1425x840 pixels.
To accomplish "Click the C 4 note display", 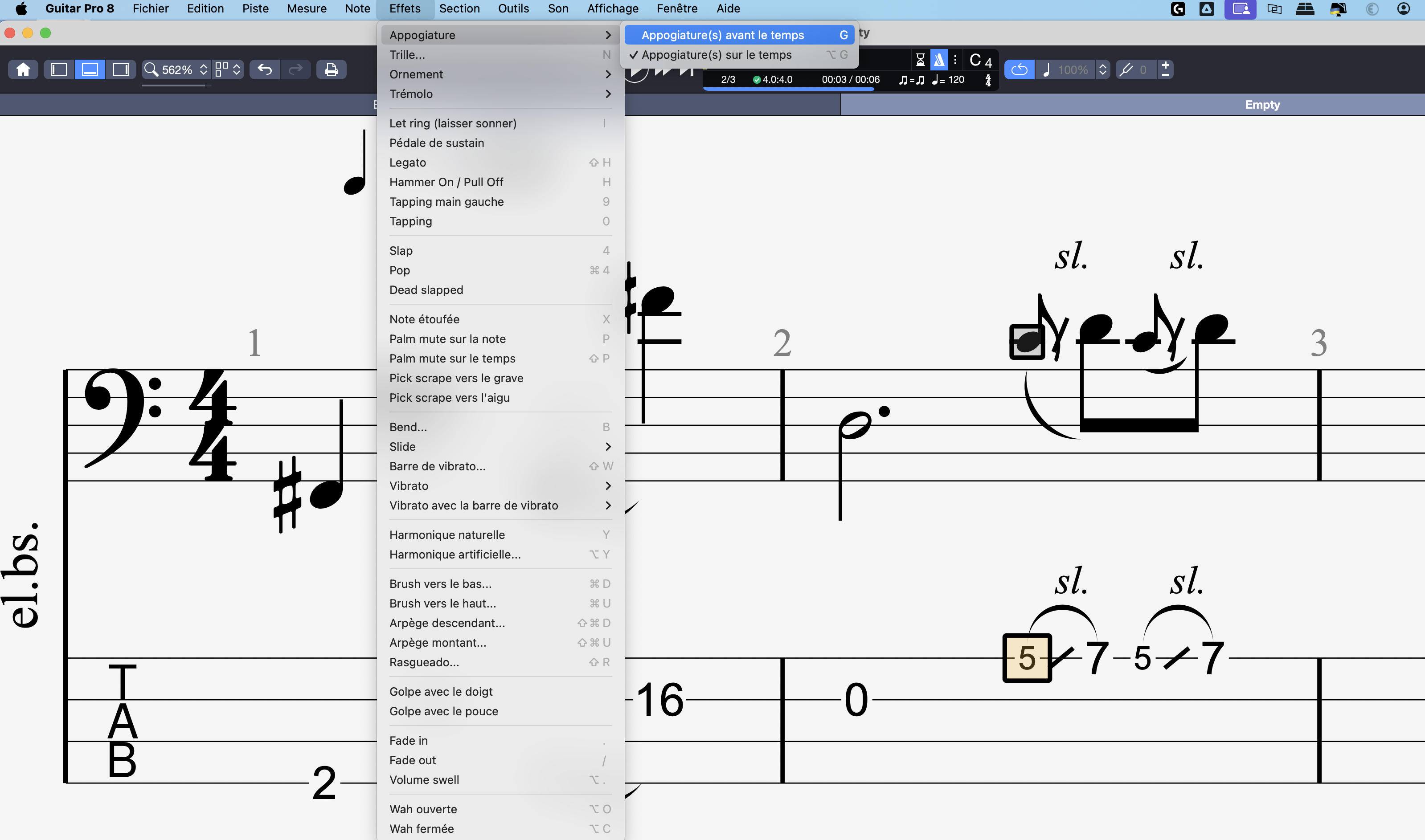I will click(981, 60).
